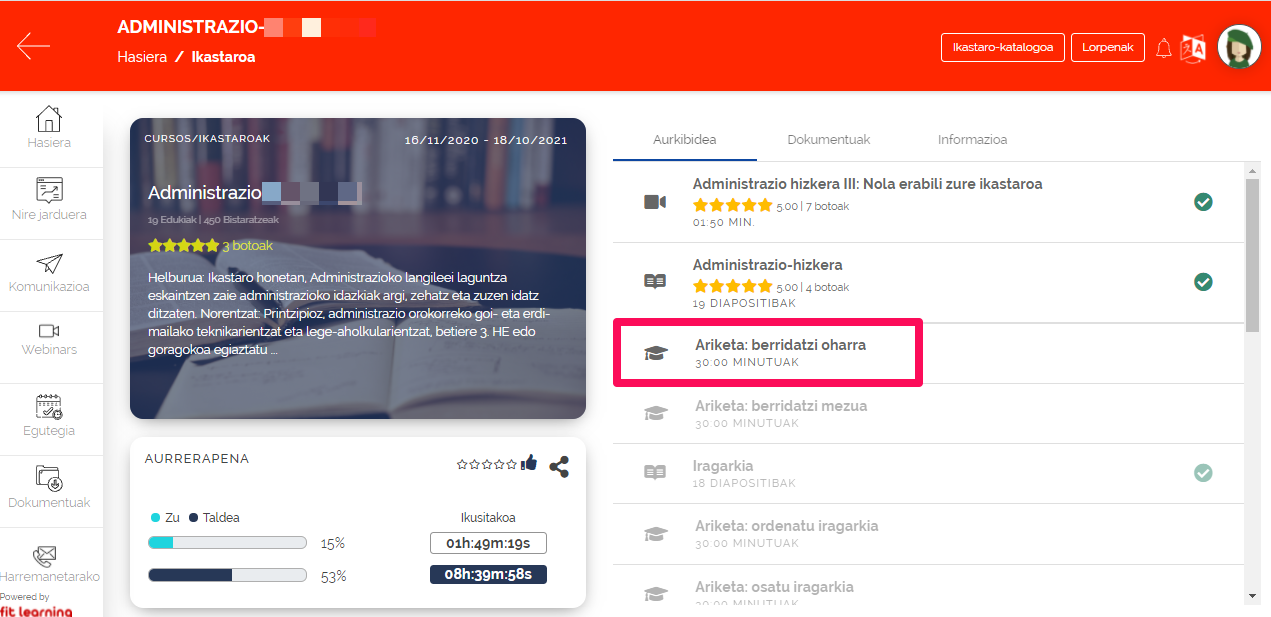This screenshot has width=1271, height=617.
Task: Click the language translate icon
Action: pos(1193,48)
